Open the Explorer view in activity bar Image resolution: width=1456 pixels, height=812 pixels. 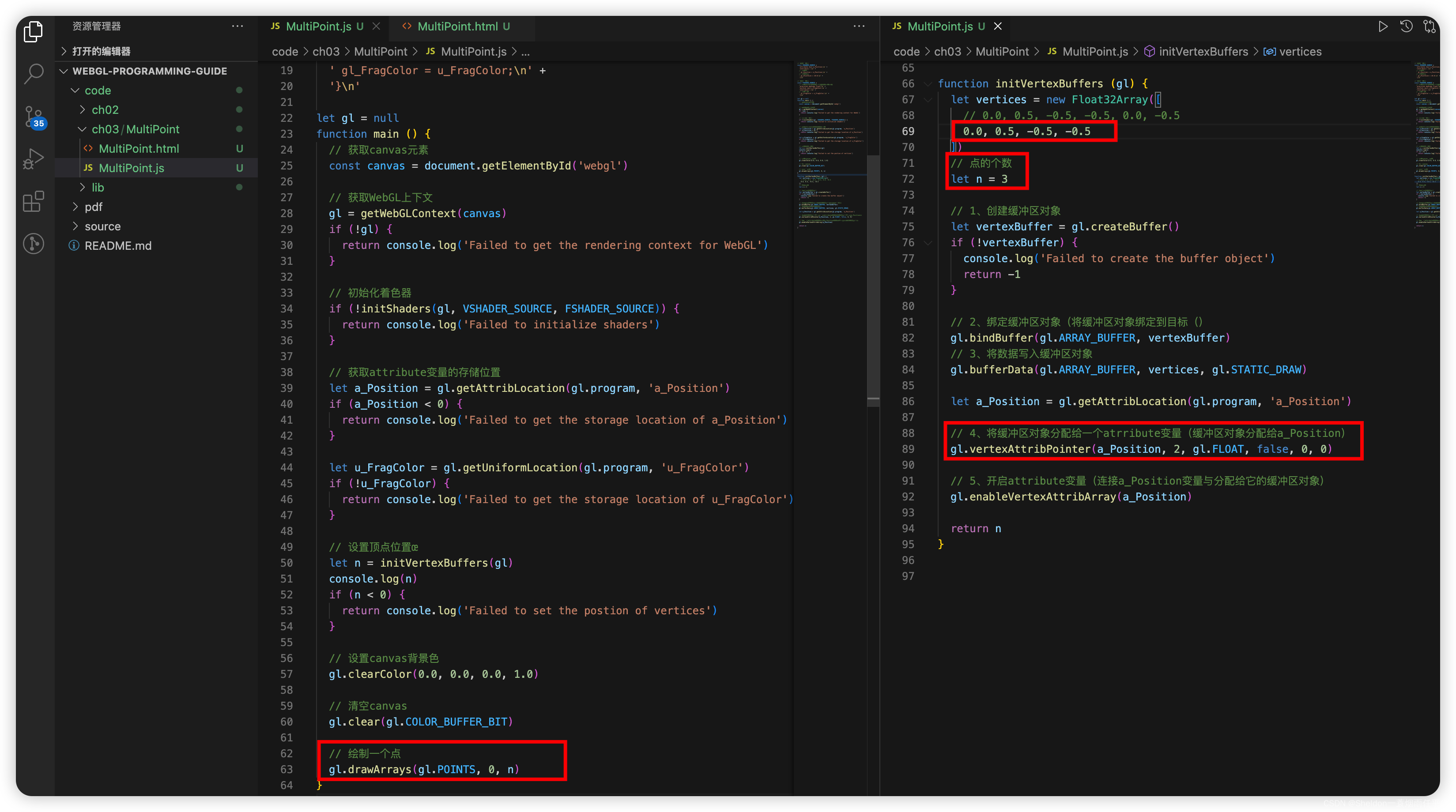coord(34,32)
